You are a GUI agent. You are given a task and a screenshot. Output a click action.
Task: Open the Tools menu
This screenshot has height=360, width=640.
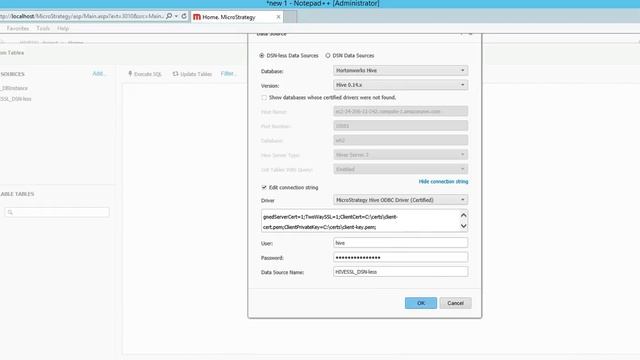(43, 28)
